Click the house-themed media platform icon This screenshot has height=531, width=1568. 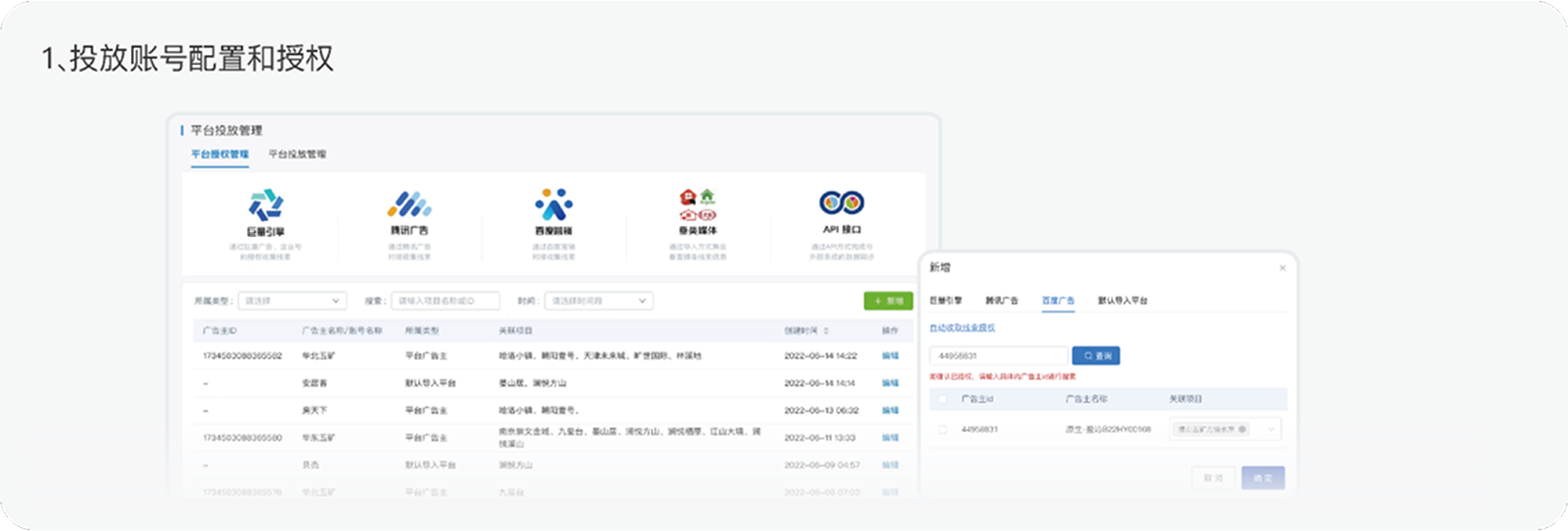point(697,205)
